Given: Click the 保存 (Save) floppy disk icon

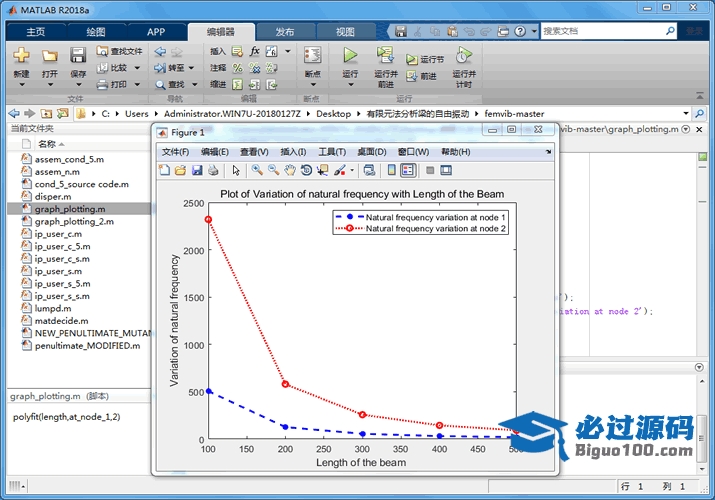Looking at the screenshot, I should 78,56.
